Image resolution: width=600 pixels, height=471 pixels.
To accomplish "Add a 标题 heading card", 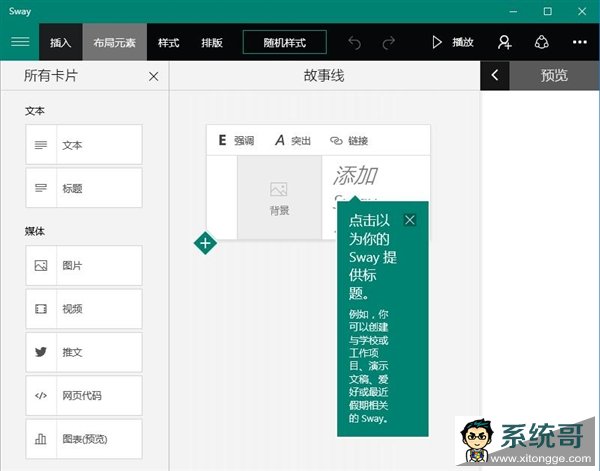I will click(x=84, y=188).
